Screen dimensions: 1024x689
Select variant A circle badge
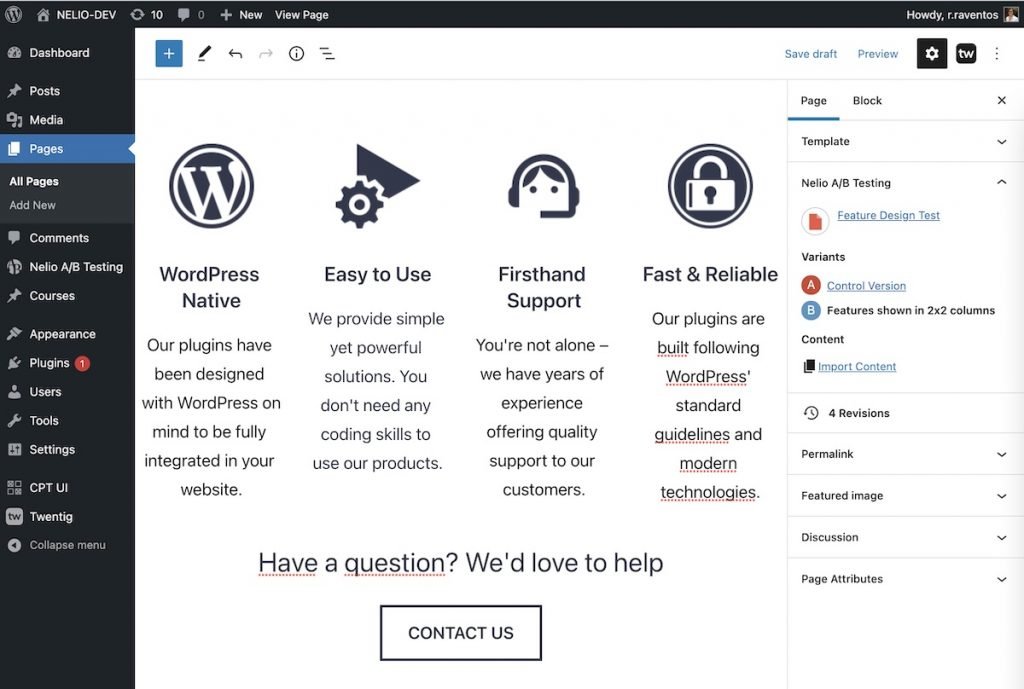tap(810, 285)
